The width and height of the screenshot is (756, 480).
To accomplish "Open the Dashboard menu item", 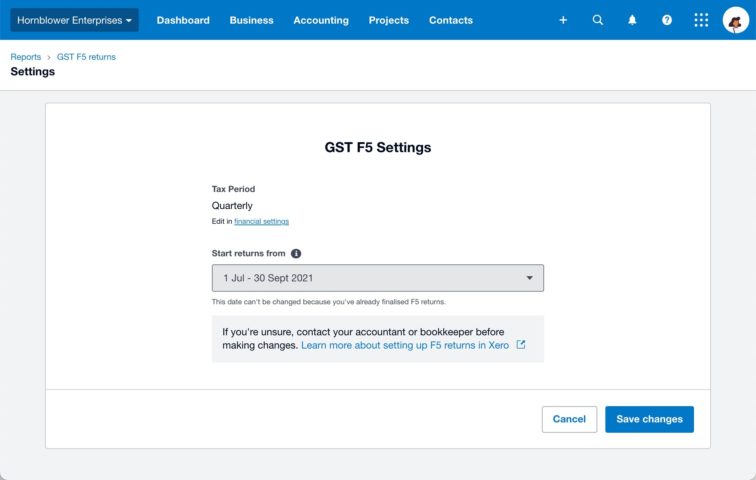I will (x=183, y=20).
